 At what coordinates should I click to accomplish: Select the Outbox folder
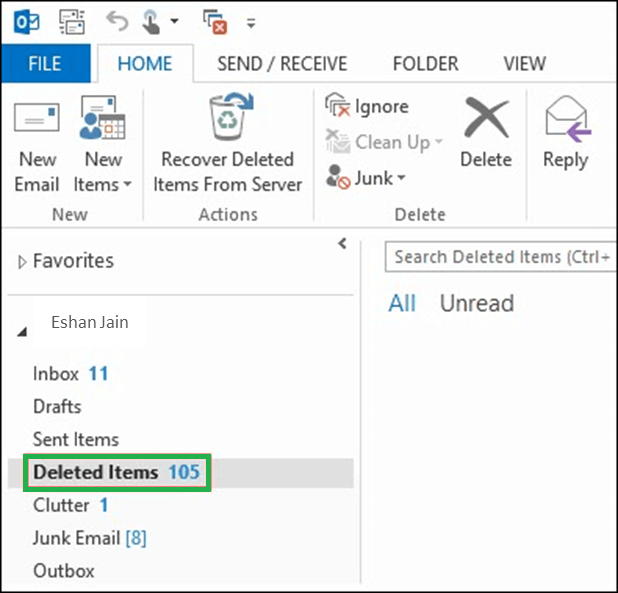point(64,571)
